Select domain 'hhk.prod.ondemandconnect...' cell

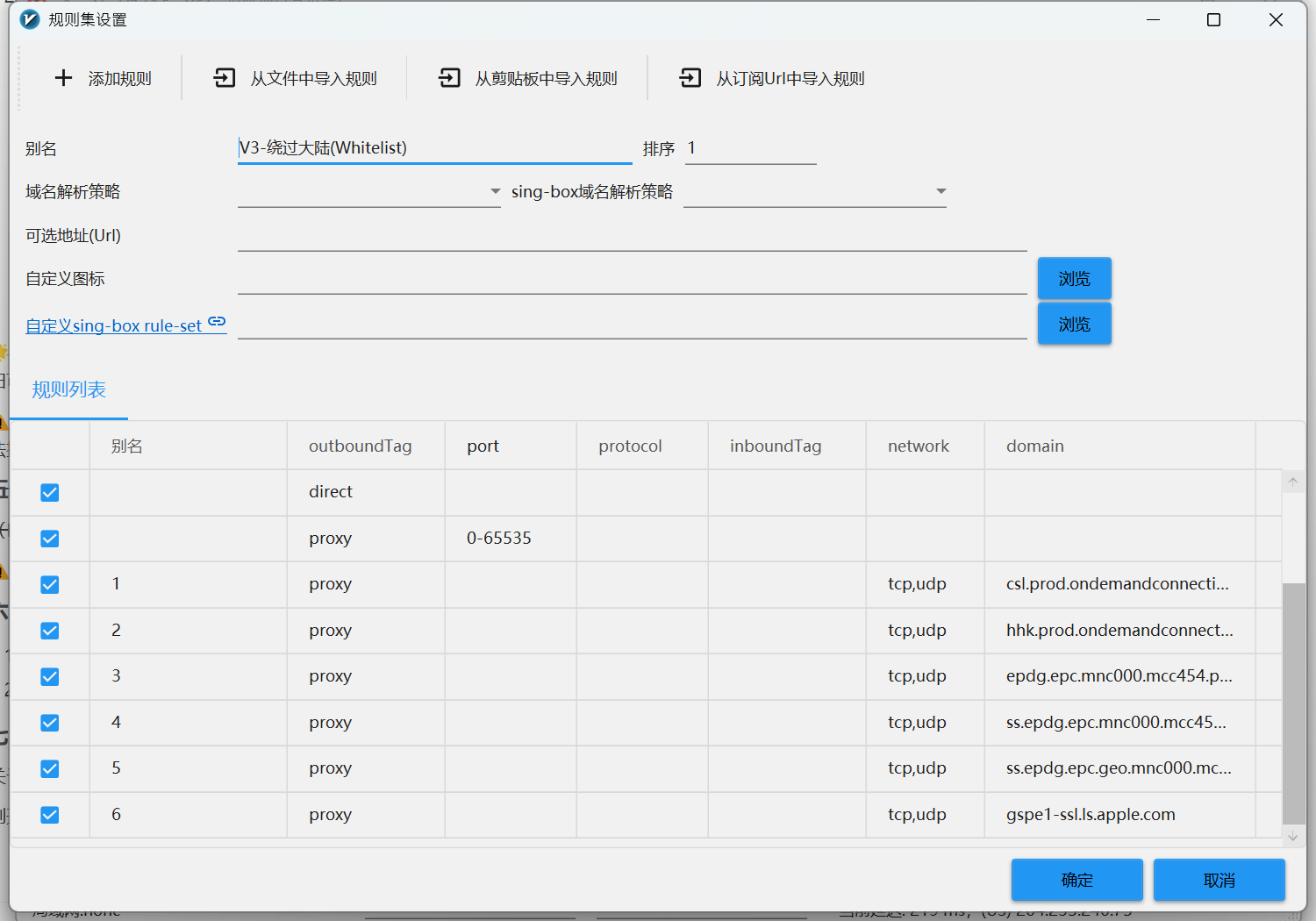click(x=1120, y=631)
